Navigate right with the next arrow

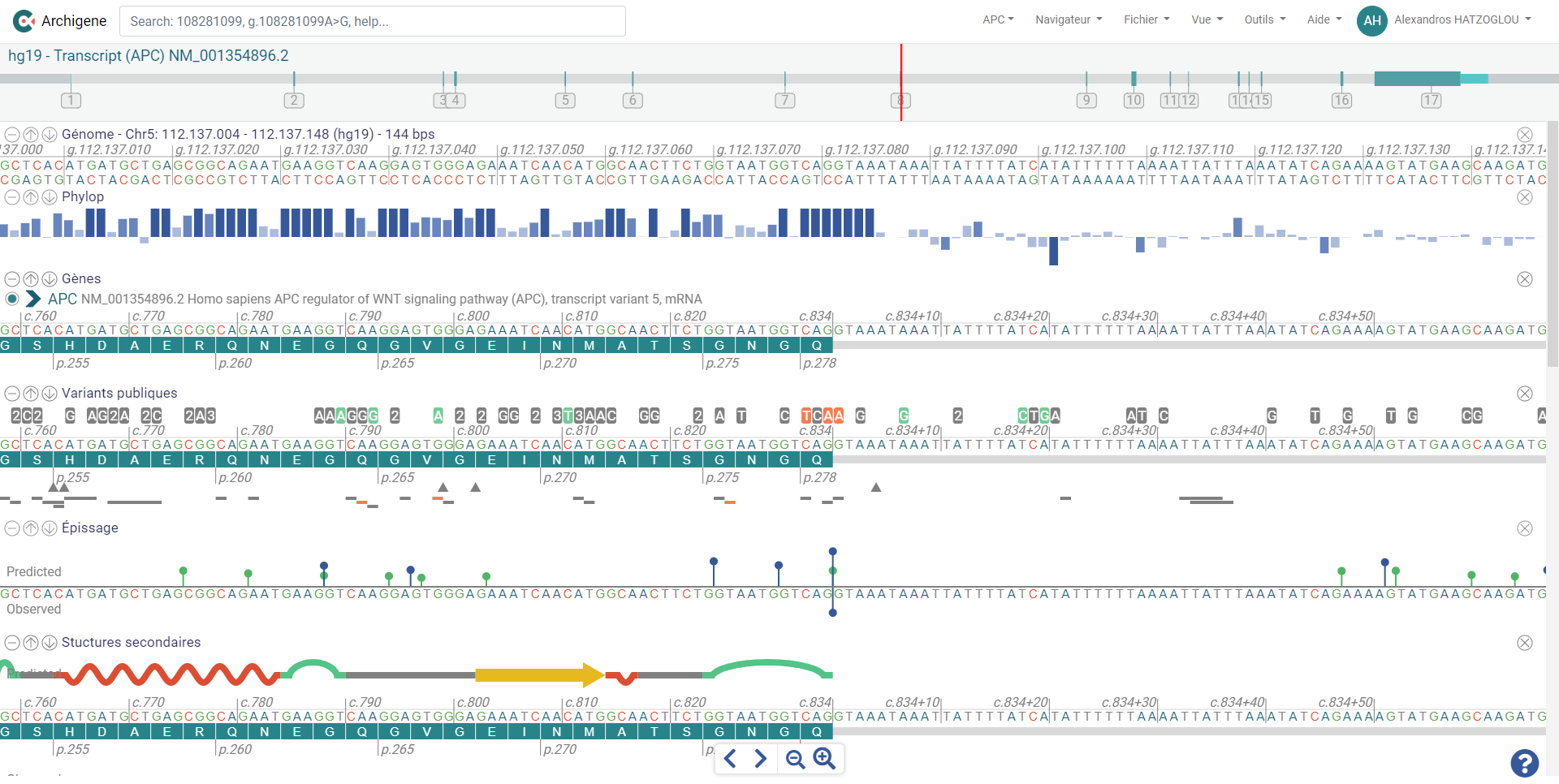761,759
